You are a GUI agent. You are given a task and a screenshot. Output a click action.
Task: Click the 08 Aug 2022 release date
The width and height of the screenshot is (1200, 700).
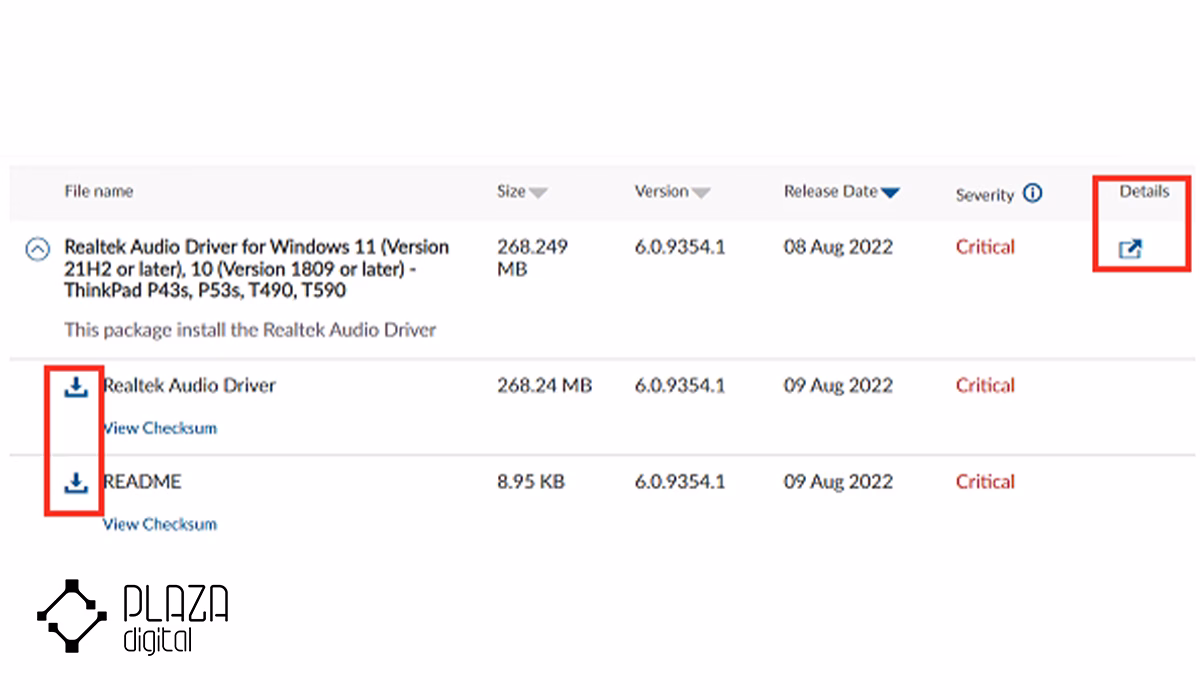tap(838, 247)
